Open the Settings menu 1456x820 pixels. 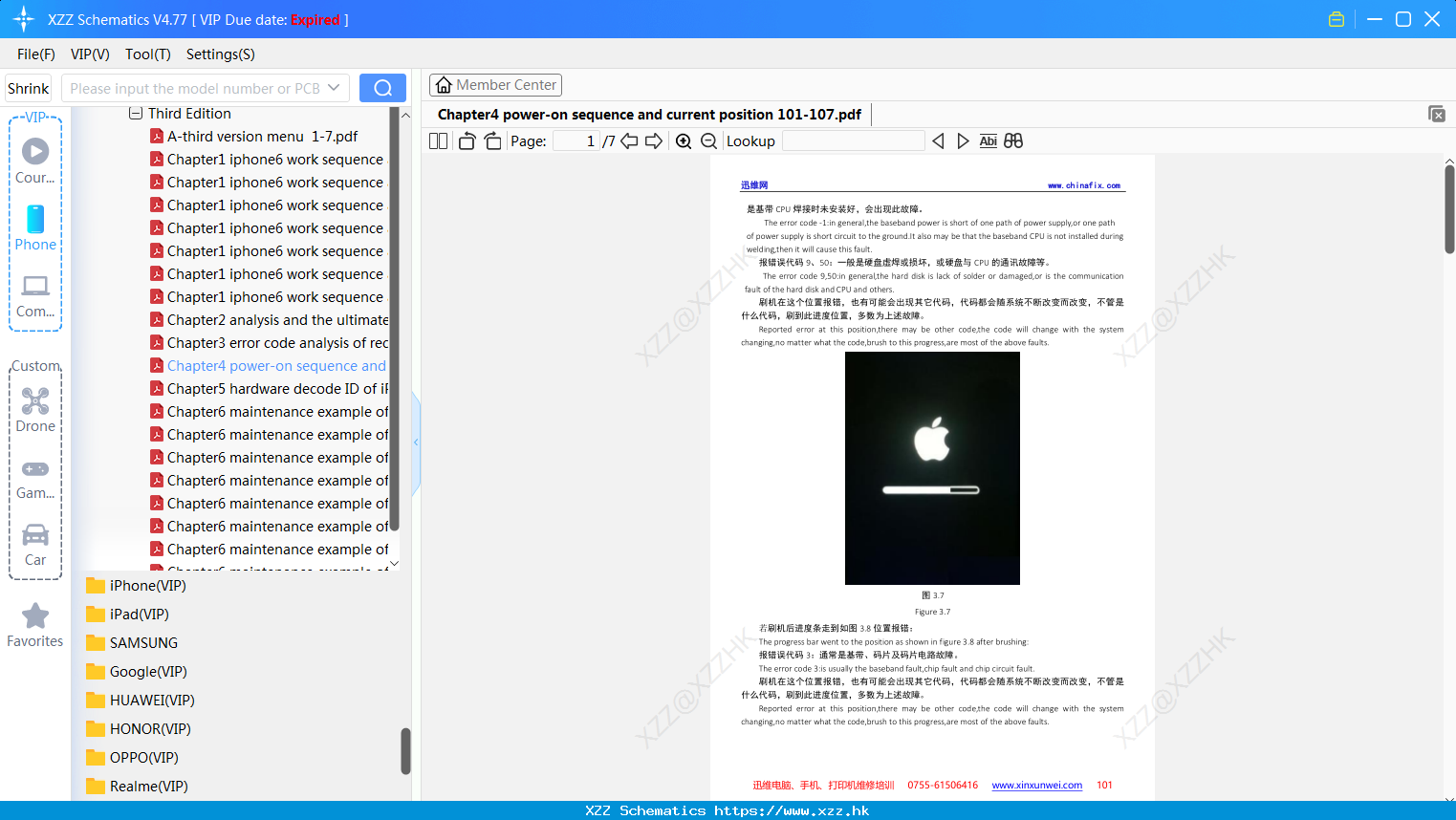[221, 54]
